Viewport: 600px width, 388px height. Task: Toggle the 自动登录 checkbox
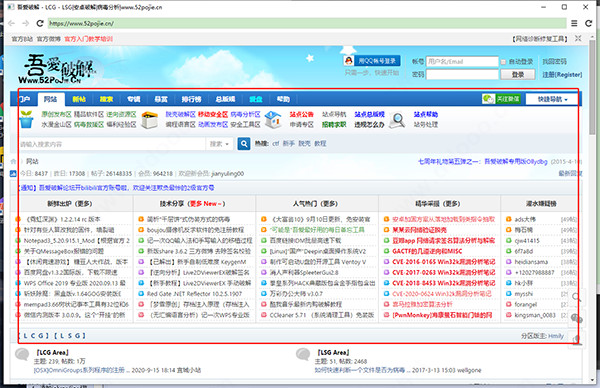(x=503, y=62)
